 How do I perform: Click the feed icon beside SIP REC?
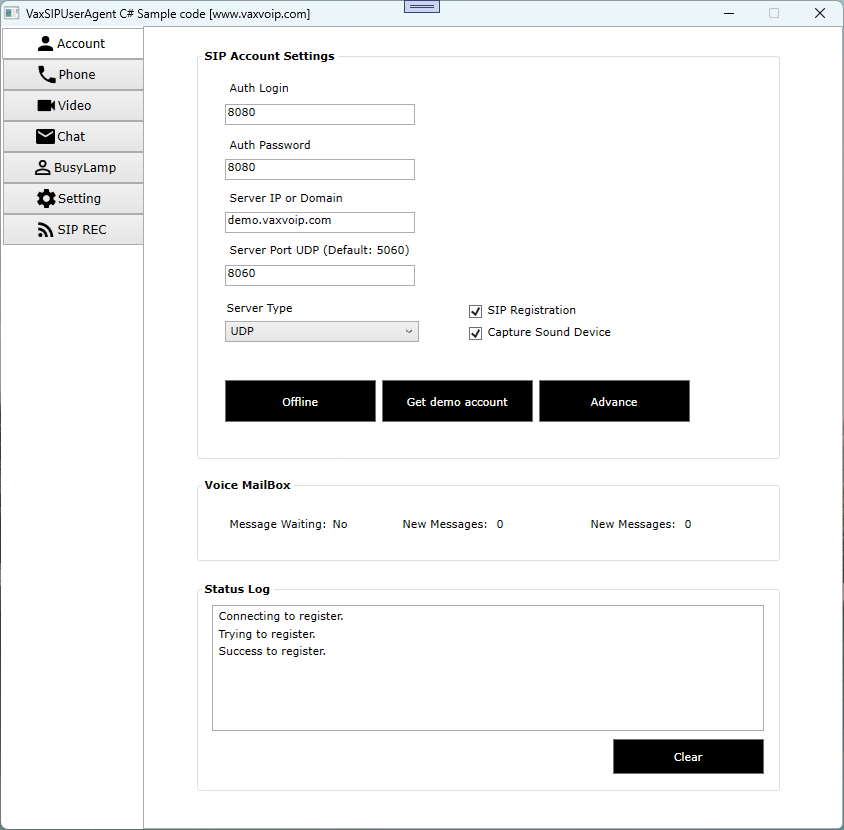tap(45, 230)
